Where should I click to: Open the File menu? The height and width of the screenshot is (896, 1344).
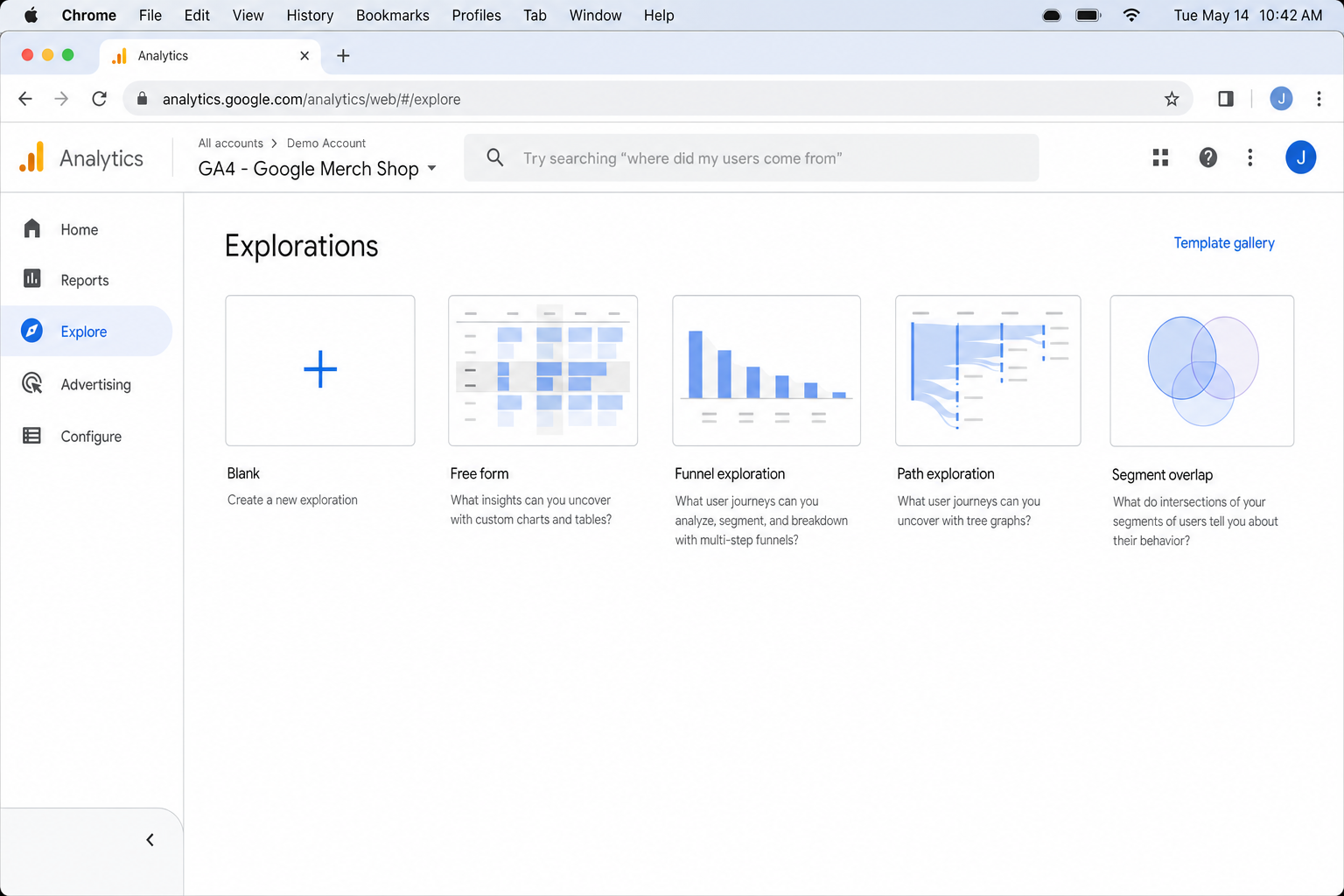click(150, 15)
